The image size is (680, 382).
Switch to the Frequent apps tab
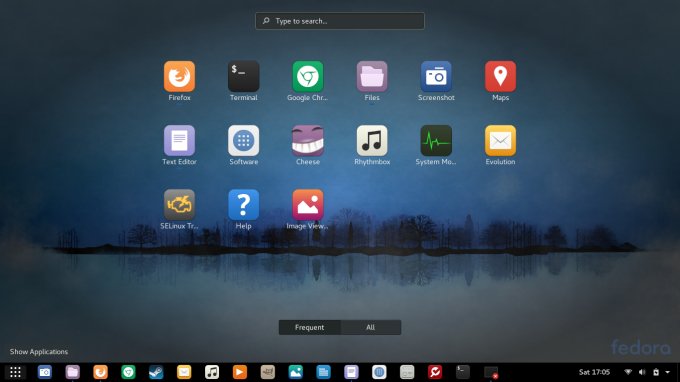(x=309, y=327)
